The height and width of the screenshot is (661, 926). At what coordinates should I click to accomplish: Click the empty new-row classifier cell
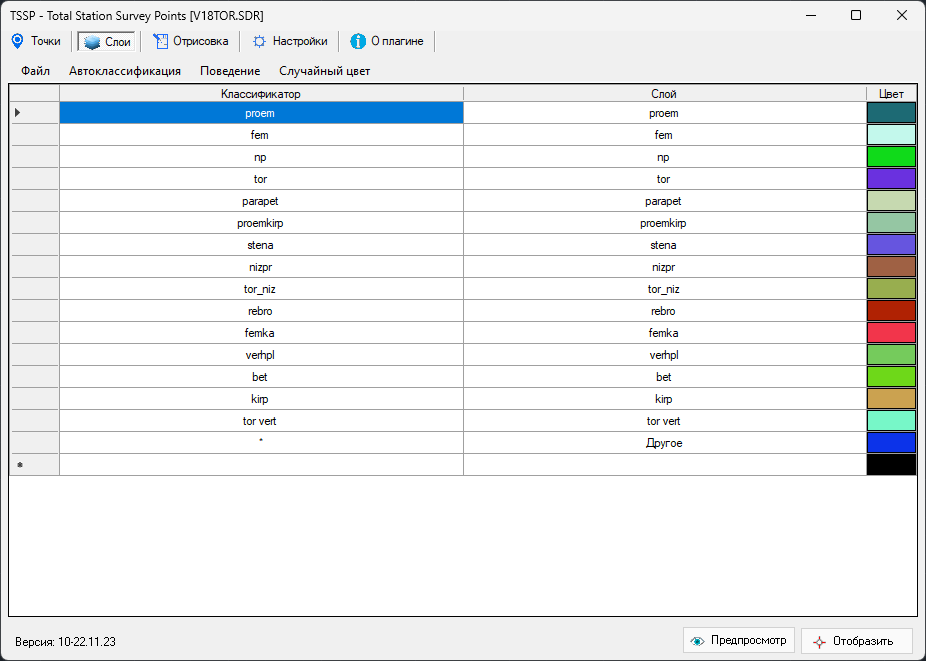(x=260, y=465)
